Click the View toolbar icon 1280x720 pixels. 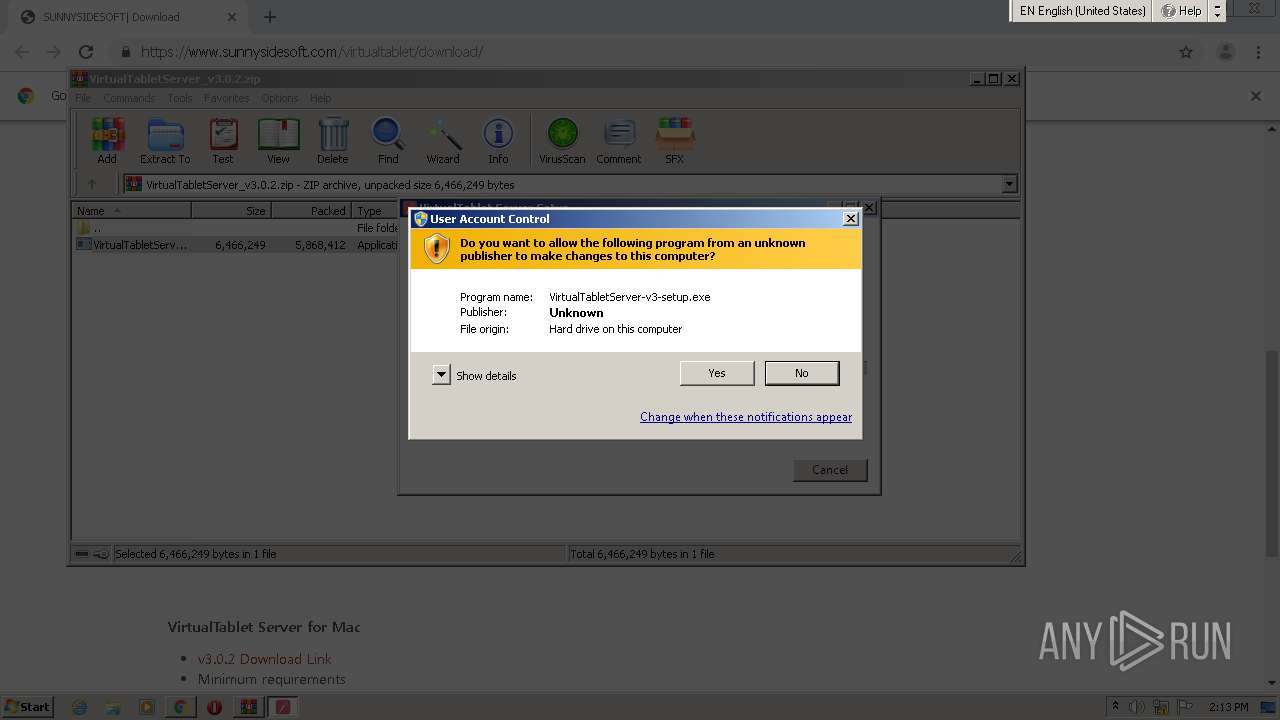(x=278, y=141)
